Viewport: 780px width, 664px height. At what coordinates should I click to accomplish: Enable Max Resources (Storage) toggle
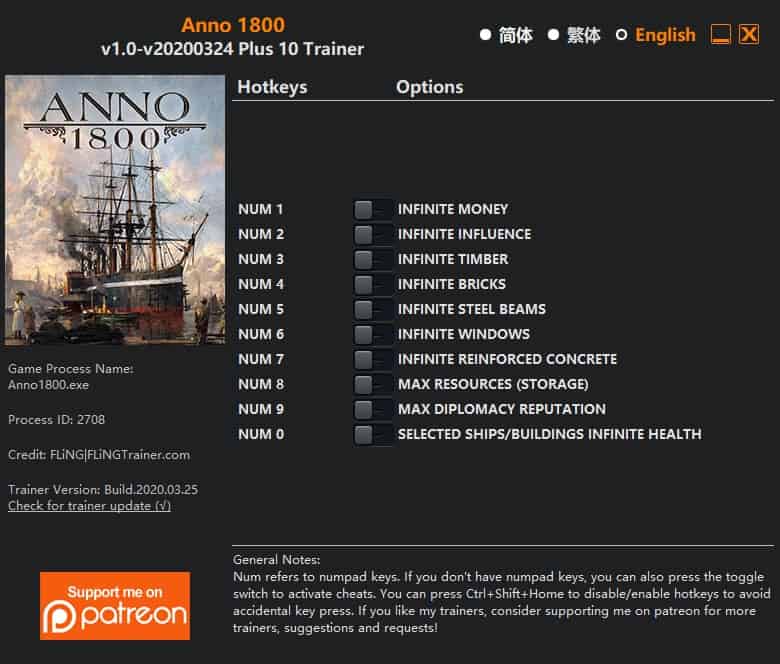(x=373, y=384)
